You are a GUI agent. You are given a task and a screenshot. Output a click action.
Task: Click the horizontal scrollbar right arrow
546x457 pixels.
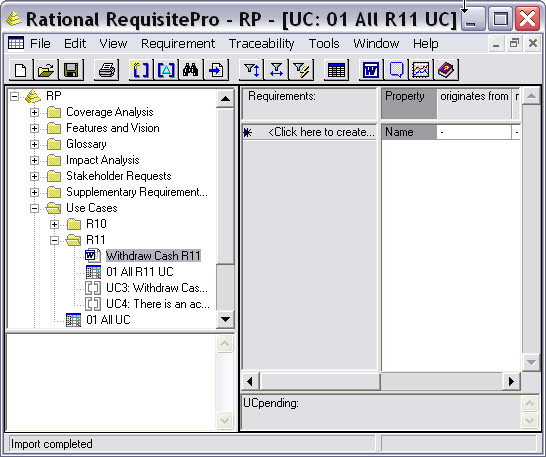511,381
